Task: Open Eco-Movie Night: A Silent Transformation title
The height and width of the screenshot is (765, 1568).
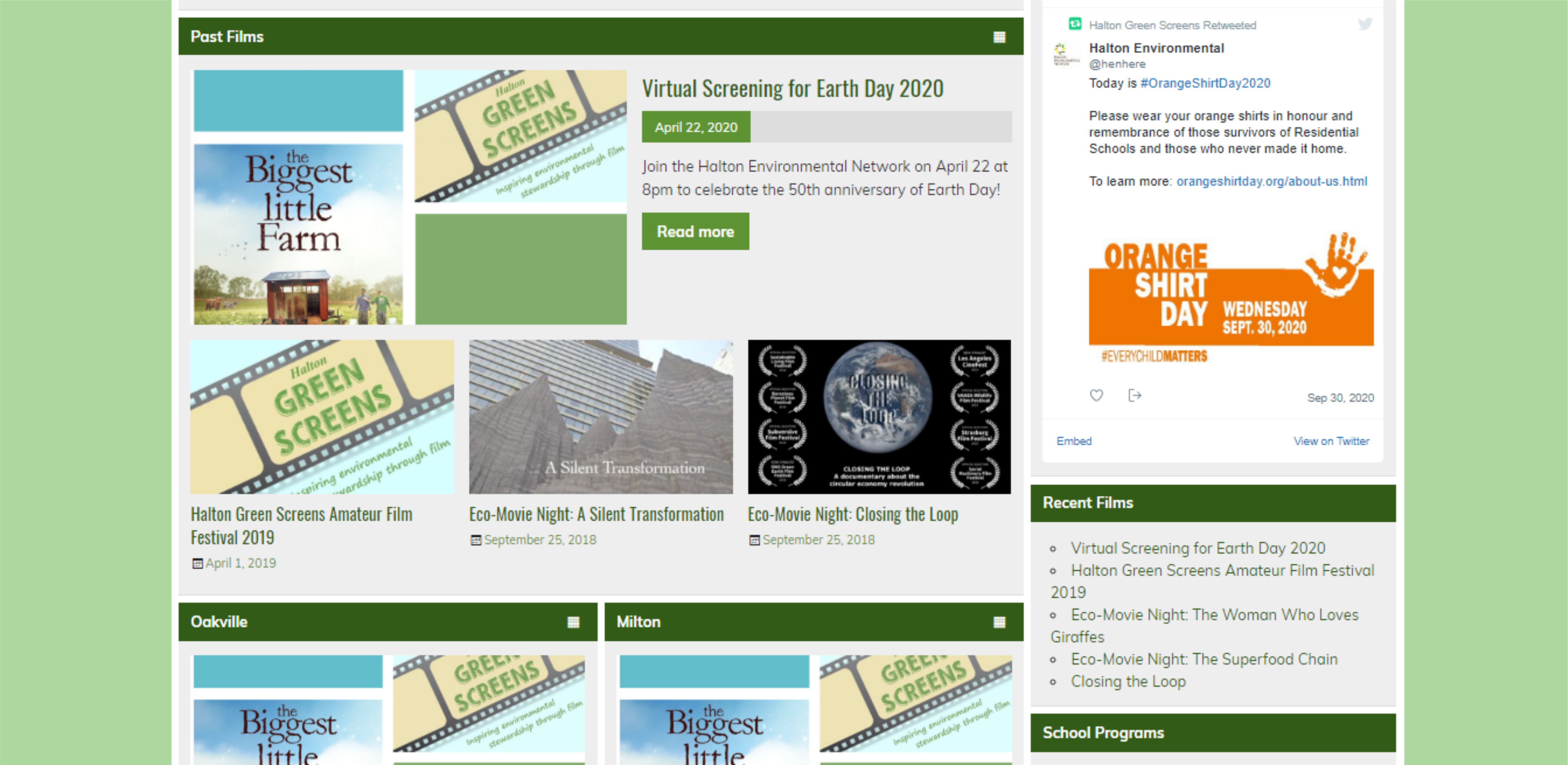Action: 597,514
